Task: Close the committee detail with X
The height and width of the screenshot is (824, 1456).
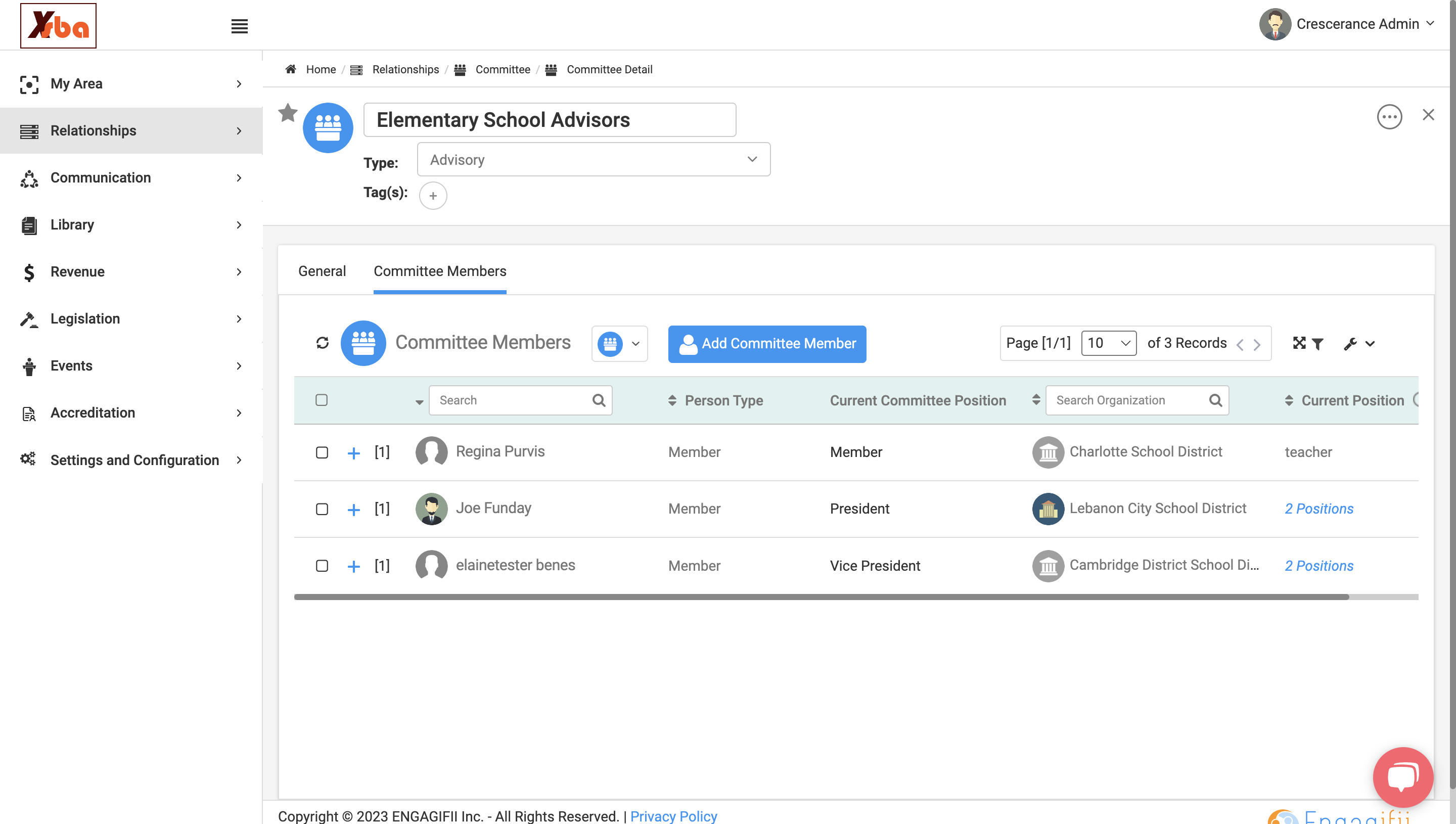Action: tap(1428, 115)
